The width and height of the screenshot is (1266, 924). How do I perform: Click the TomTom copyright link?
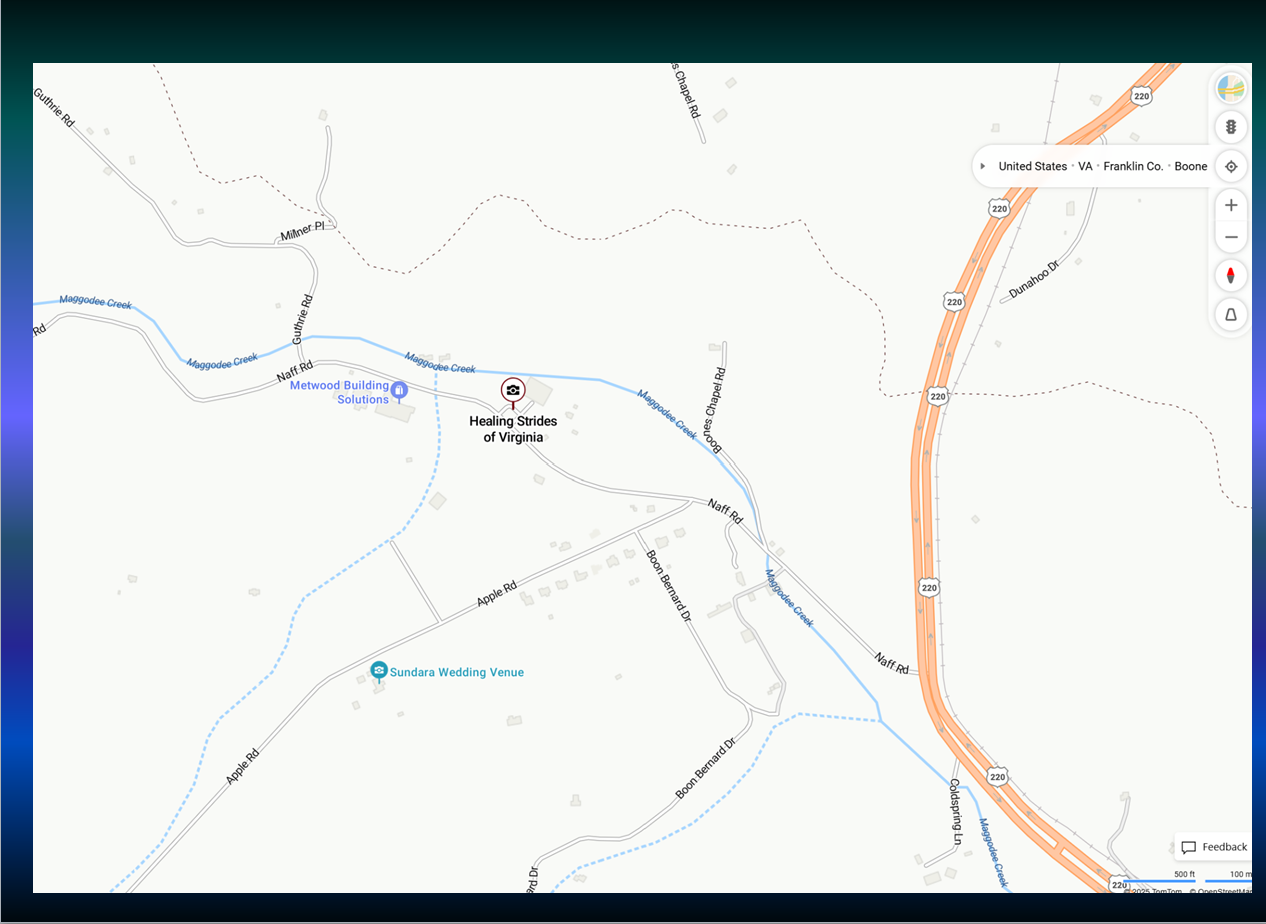coord(1156,890)
